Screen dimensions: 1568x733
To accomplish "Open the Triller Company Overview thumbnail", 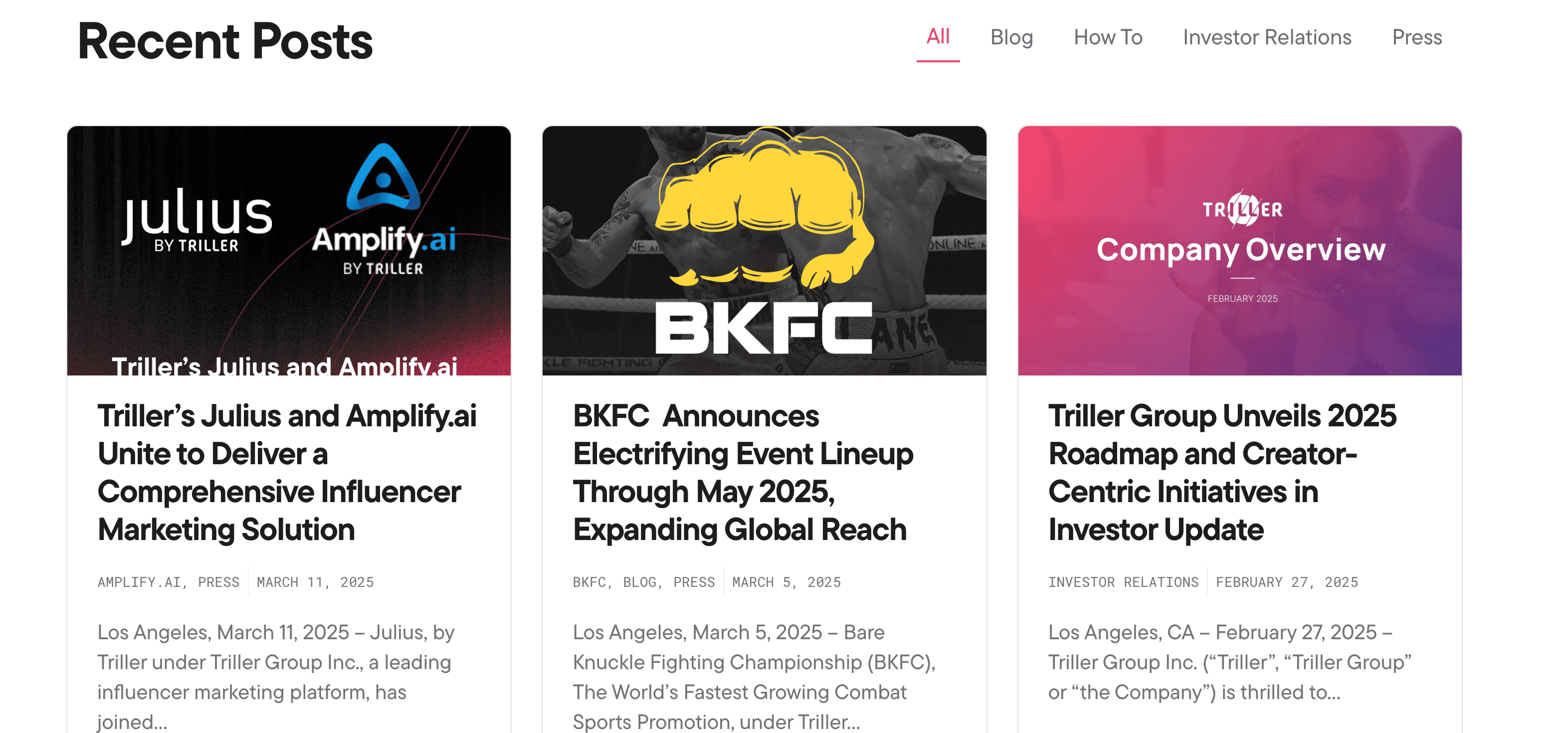I will tap(1239, 250).
